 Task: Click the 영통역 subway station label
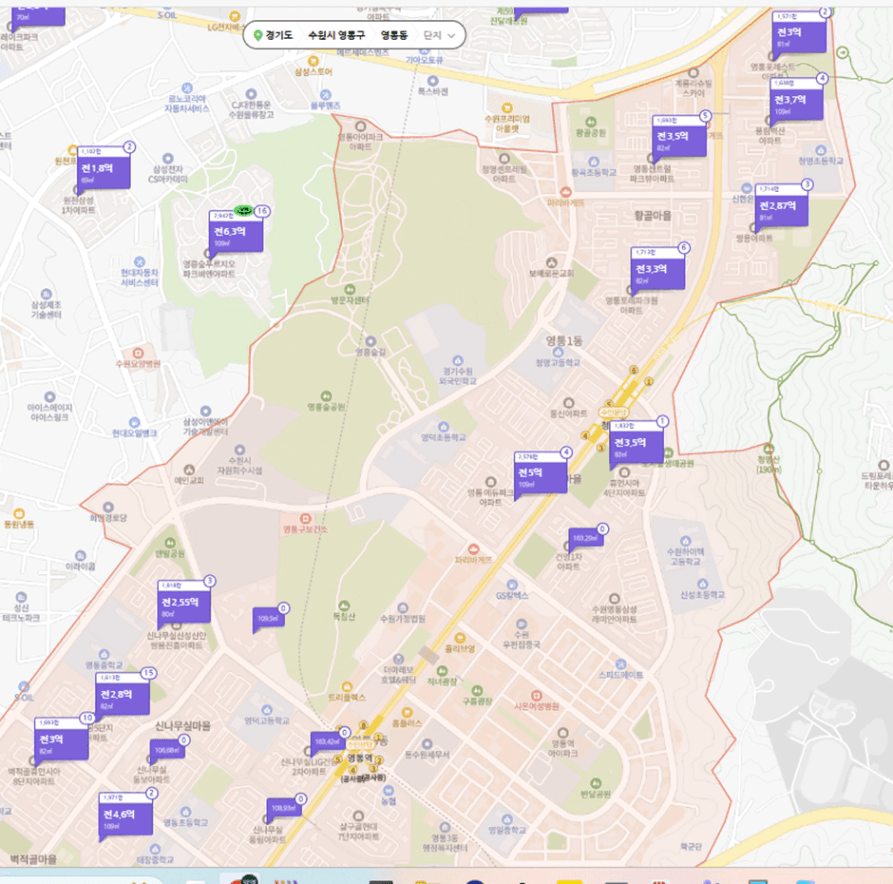tap(359, 757)
